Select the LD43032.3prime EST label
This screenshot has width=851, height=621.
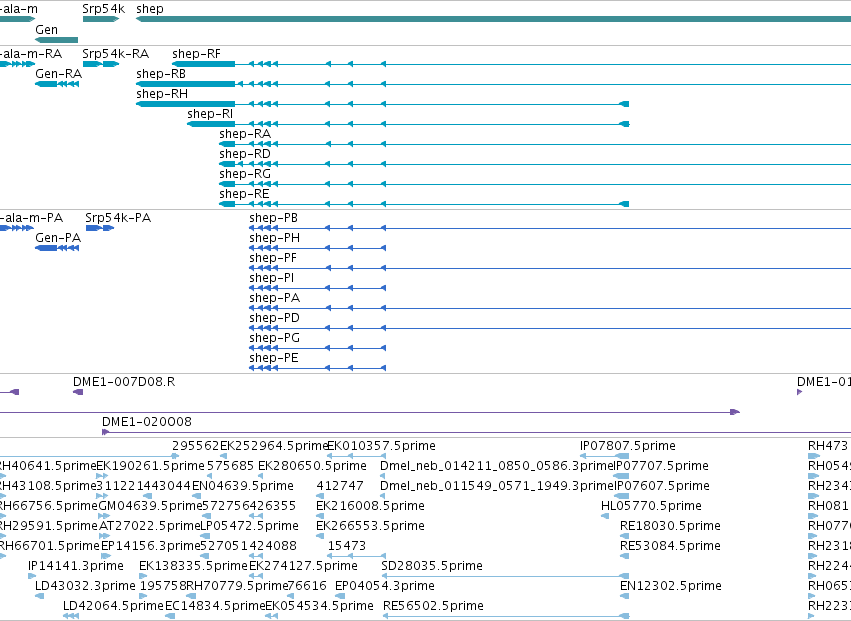pos(85,586)
